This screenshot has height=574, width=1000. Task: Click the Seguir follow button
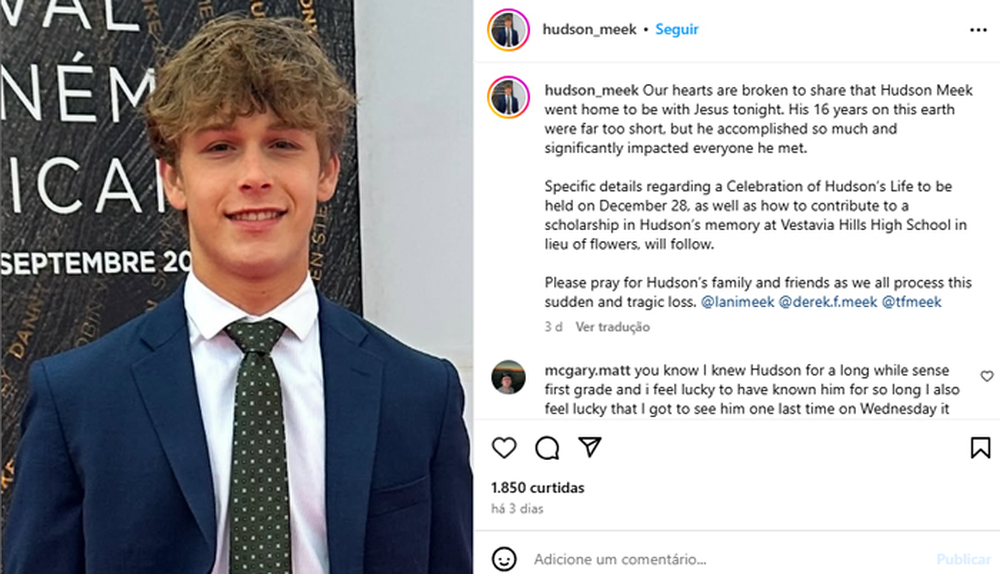[677, 30]
